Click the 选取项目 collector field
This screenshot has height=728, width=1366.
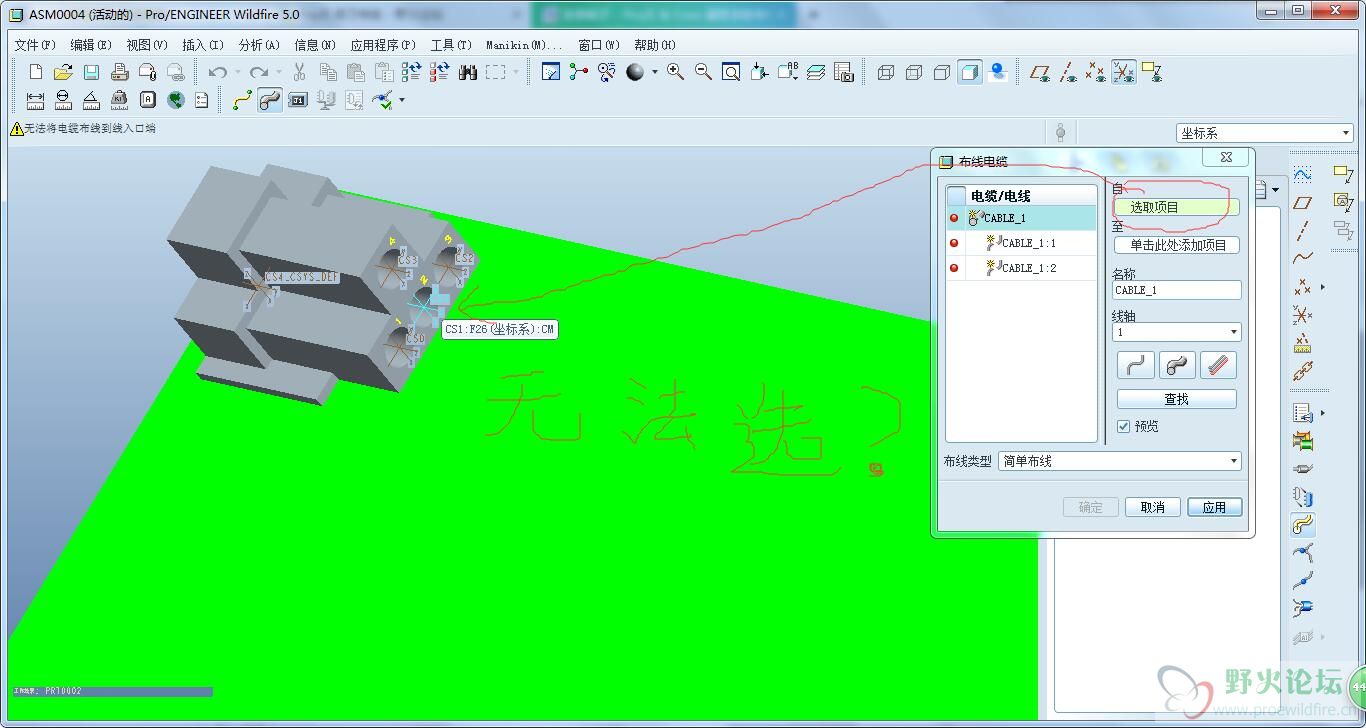tap(1176, 207)
